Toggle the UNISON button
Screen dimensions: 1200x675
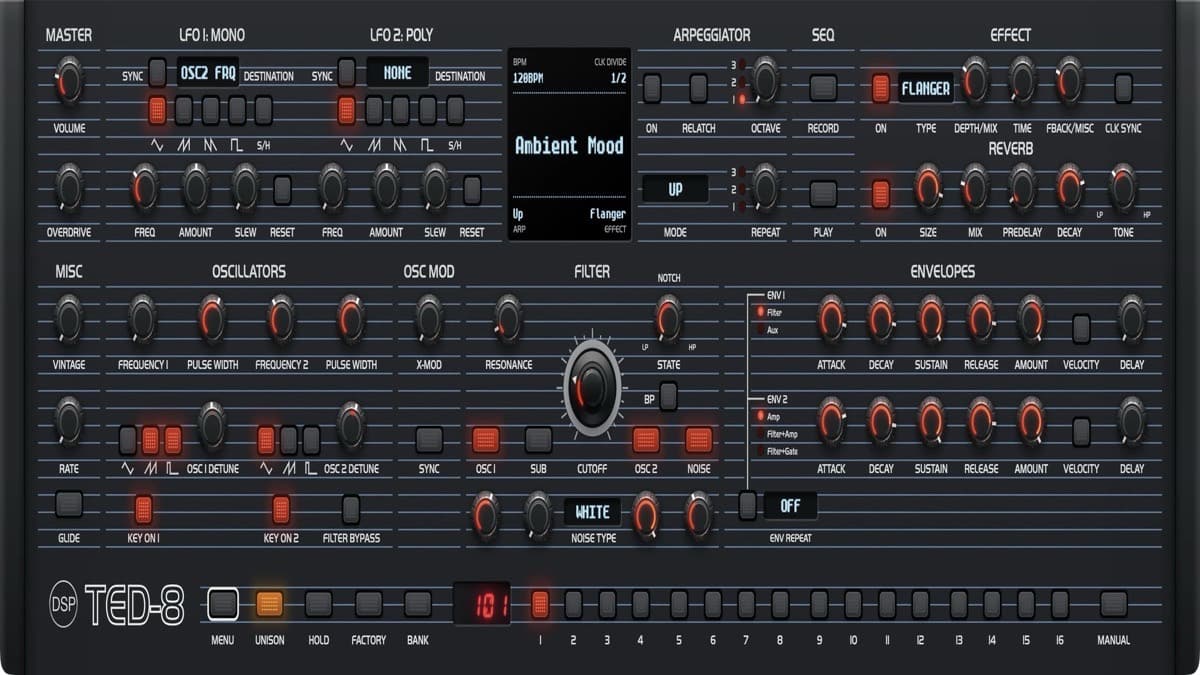pyautogui.click(x=270, y=604)
